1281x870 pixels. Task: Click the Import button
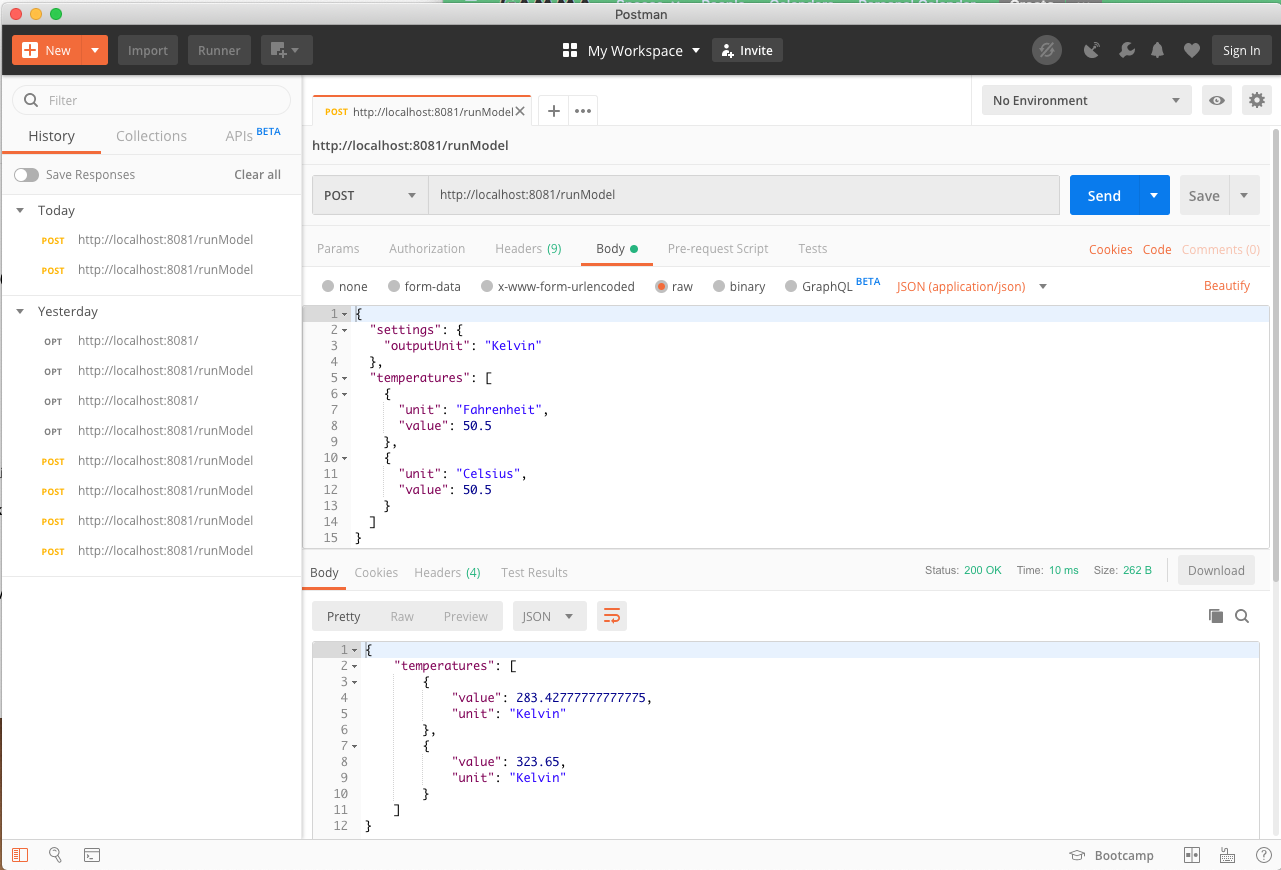tap(148, 50)
